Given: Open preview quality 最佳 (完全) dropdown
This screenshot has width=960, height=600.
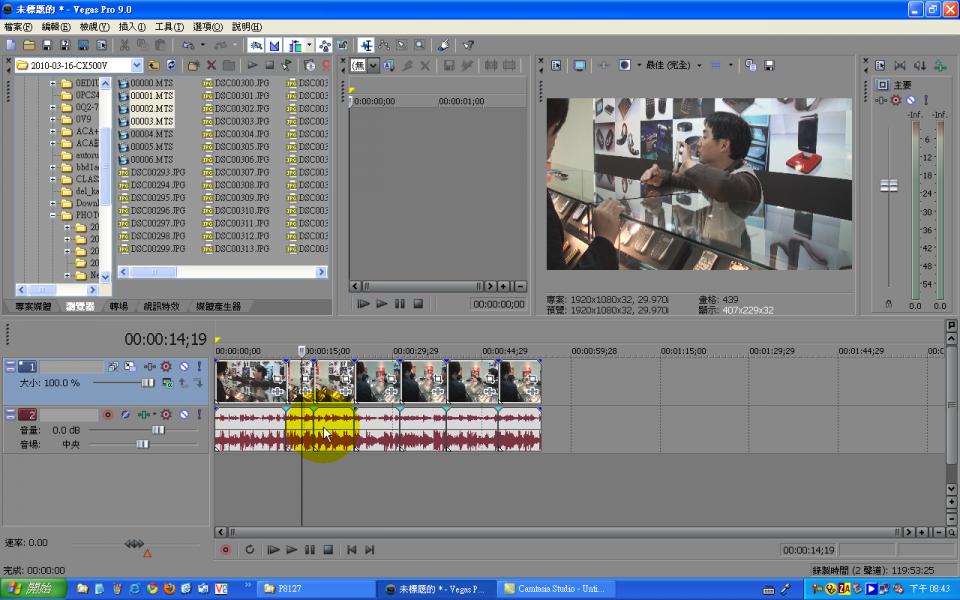Looking at the screenshot, I should point(699,65).
